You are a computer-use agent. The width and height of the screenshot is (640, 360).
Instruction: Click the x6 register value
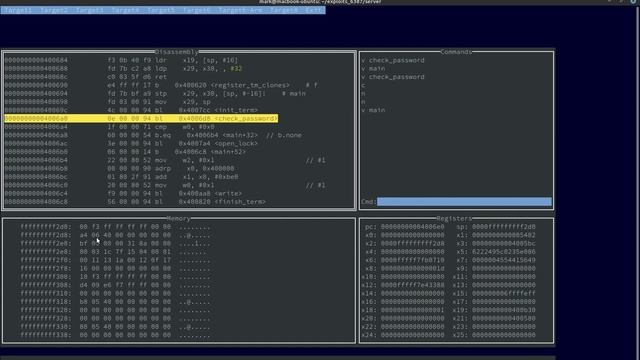pyautogui.click(x=413, y=260)
